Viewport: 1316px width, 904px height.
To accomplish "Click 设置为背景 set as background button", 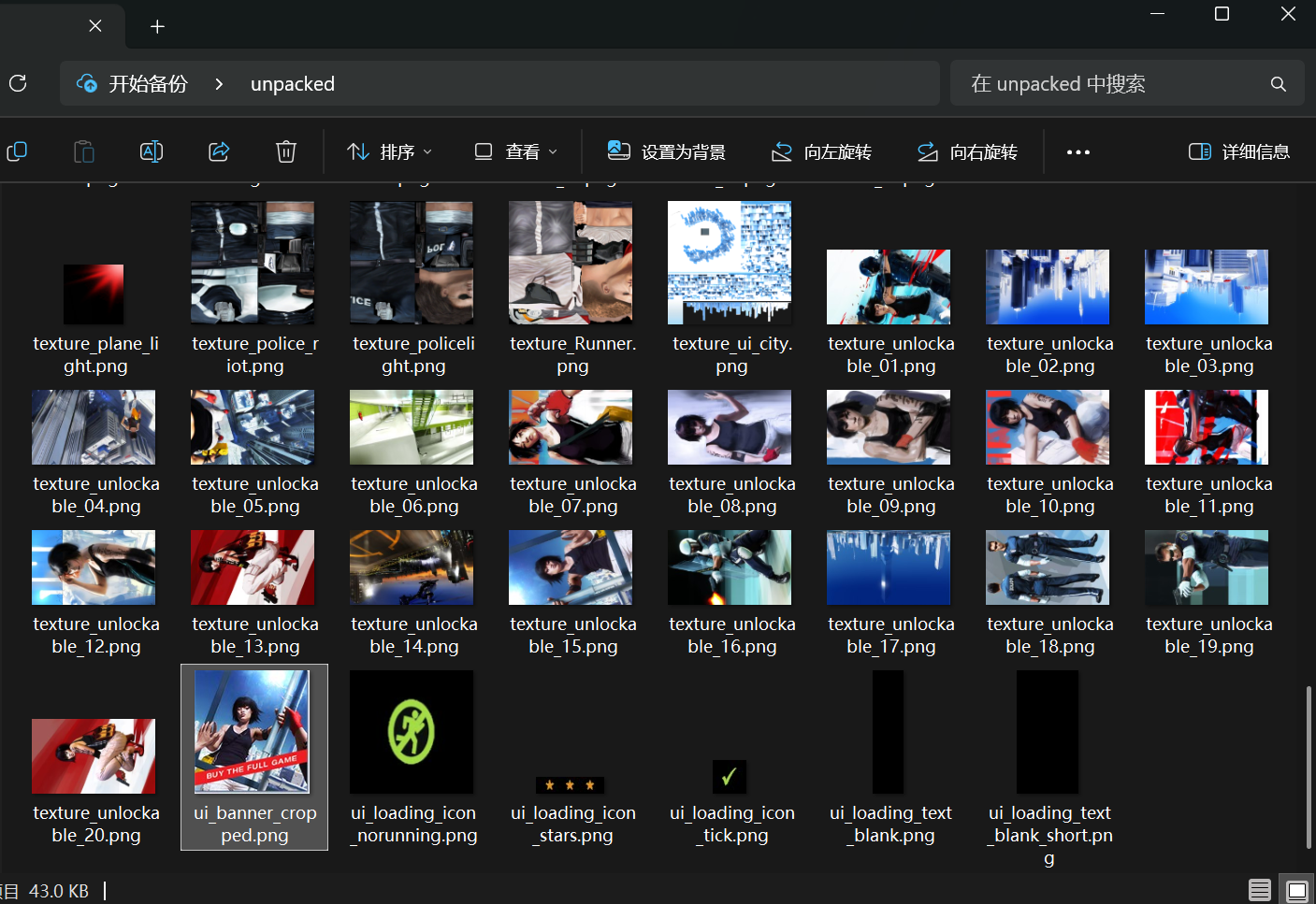I will [666, 151].
